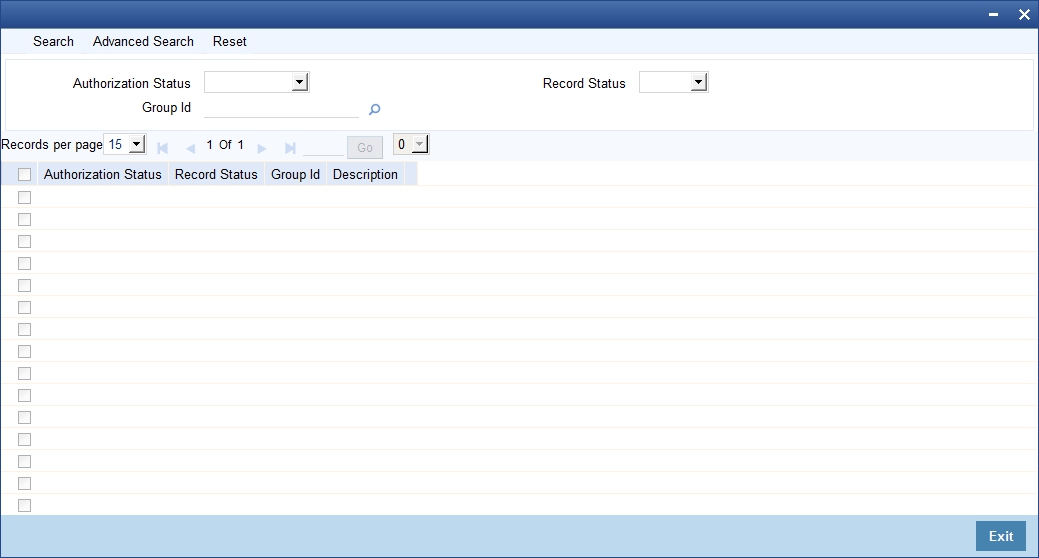This screenshot has width=1039, height=558.
Task: Tick the last row checkbox in results table
Action: (x=25, y=506)
